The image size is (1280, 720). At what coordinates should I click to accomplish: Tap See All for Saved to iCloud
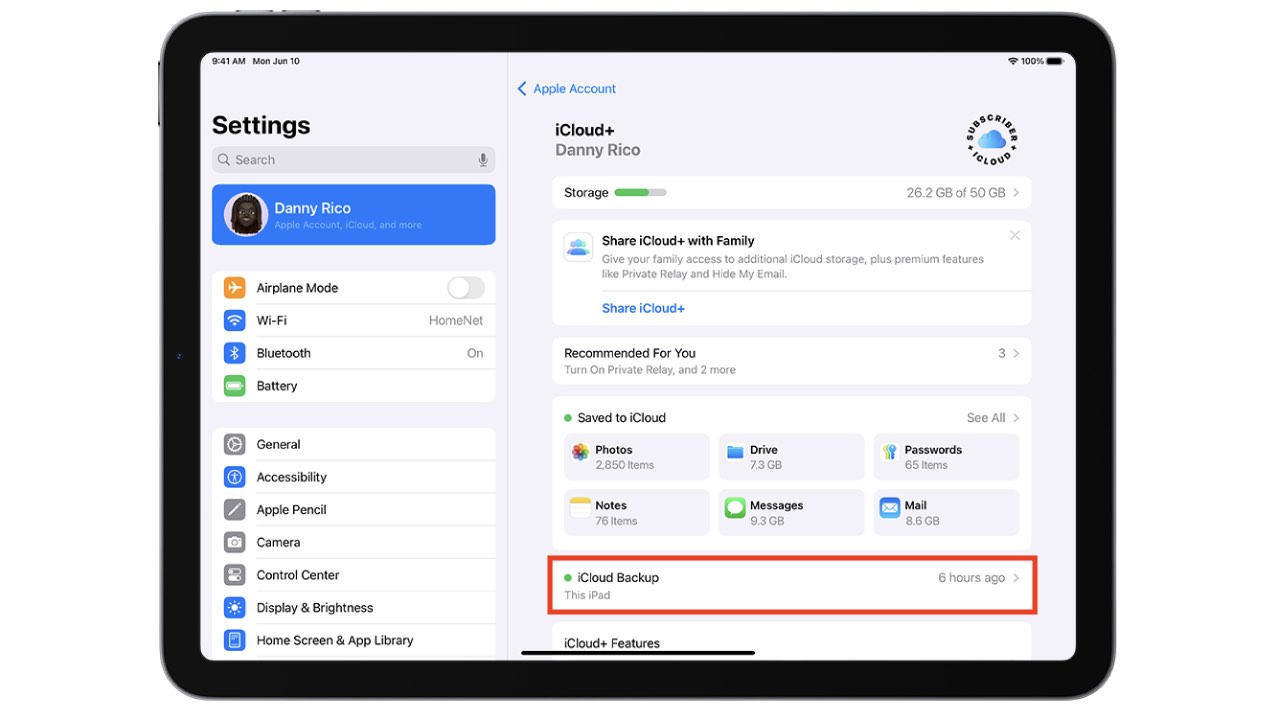986,418
